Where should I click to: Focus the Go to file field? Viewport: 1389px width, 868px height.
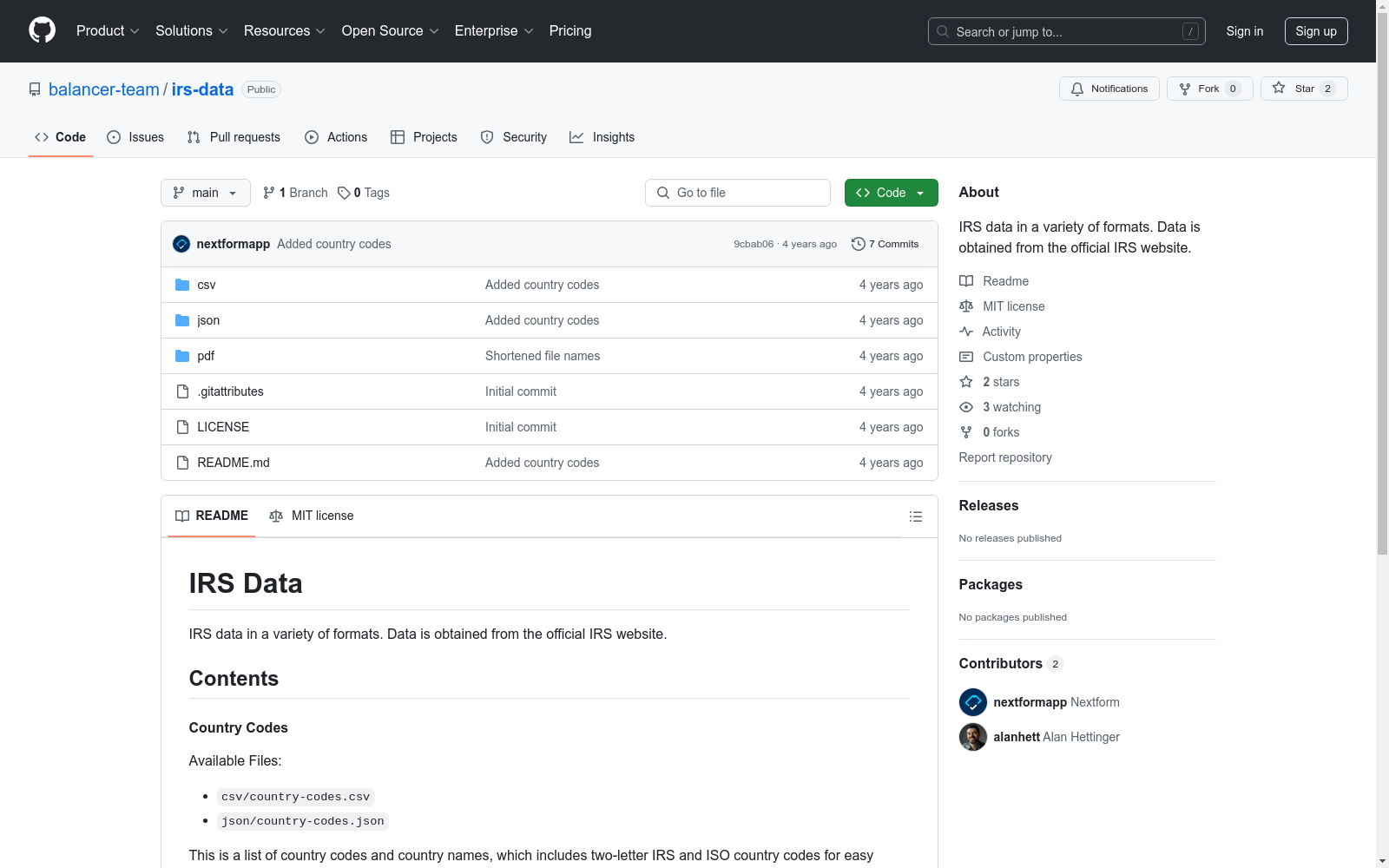(738, 193)
